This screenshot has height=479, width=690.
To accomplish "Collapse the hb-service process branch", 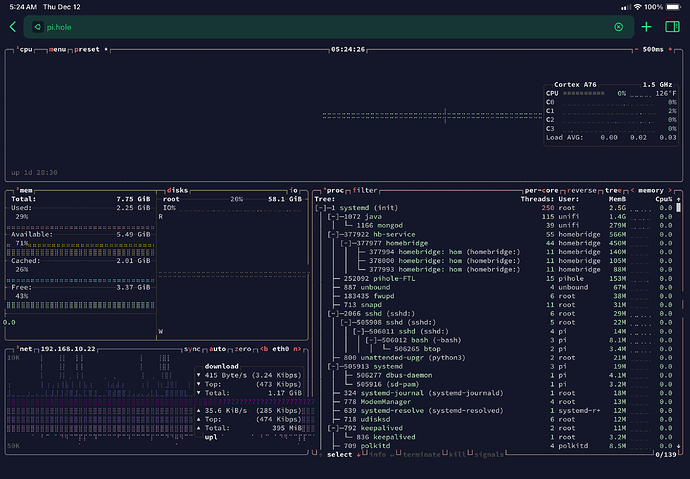I will coord(332,235).
